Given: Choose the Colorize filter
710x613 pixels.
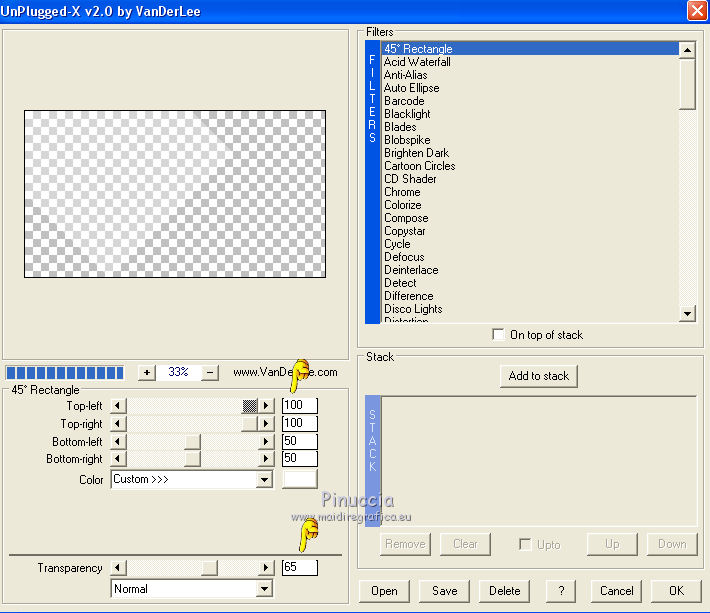Looking at the screenshot, I should coord(403,205).
